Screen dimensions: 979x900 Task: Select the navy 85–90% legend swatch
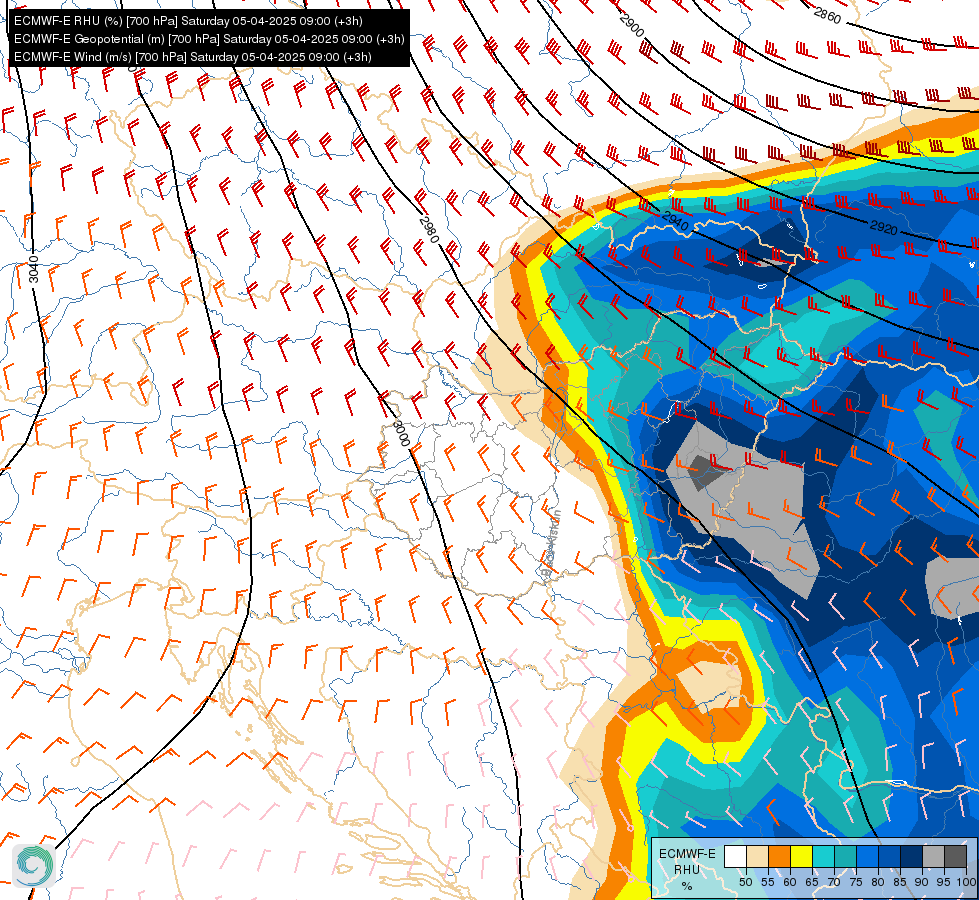coord(911,857)
